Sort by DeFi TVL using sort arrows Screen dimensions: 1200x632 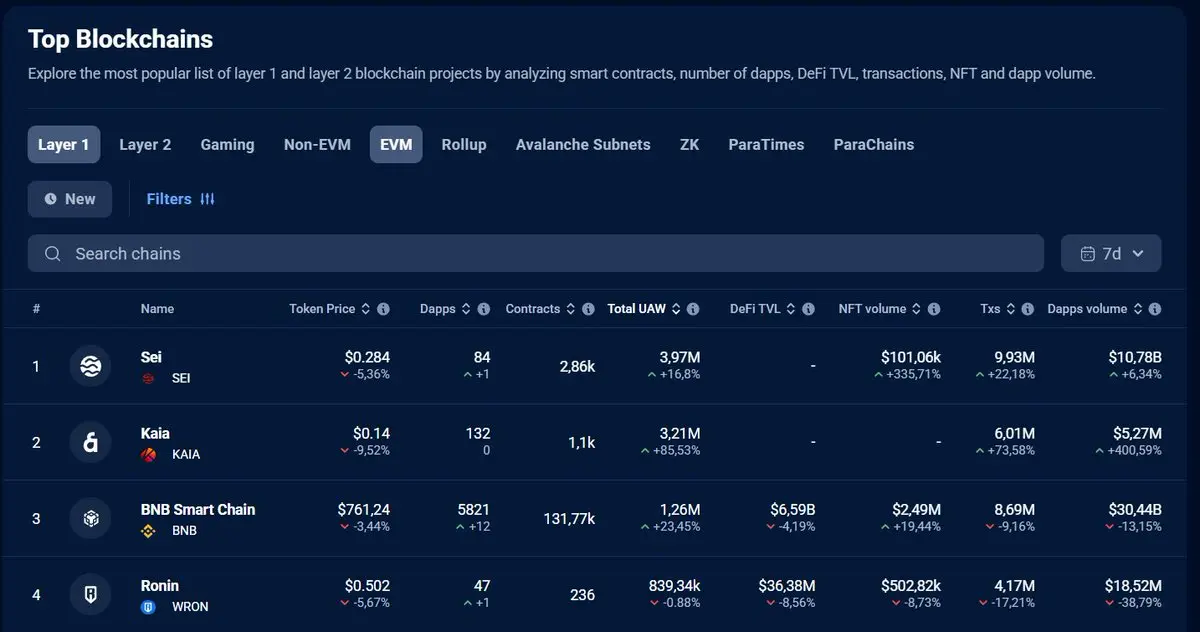coord(790,309)
